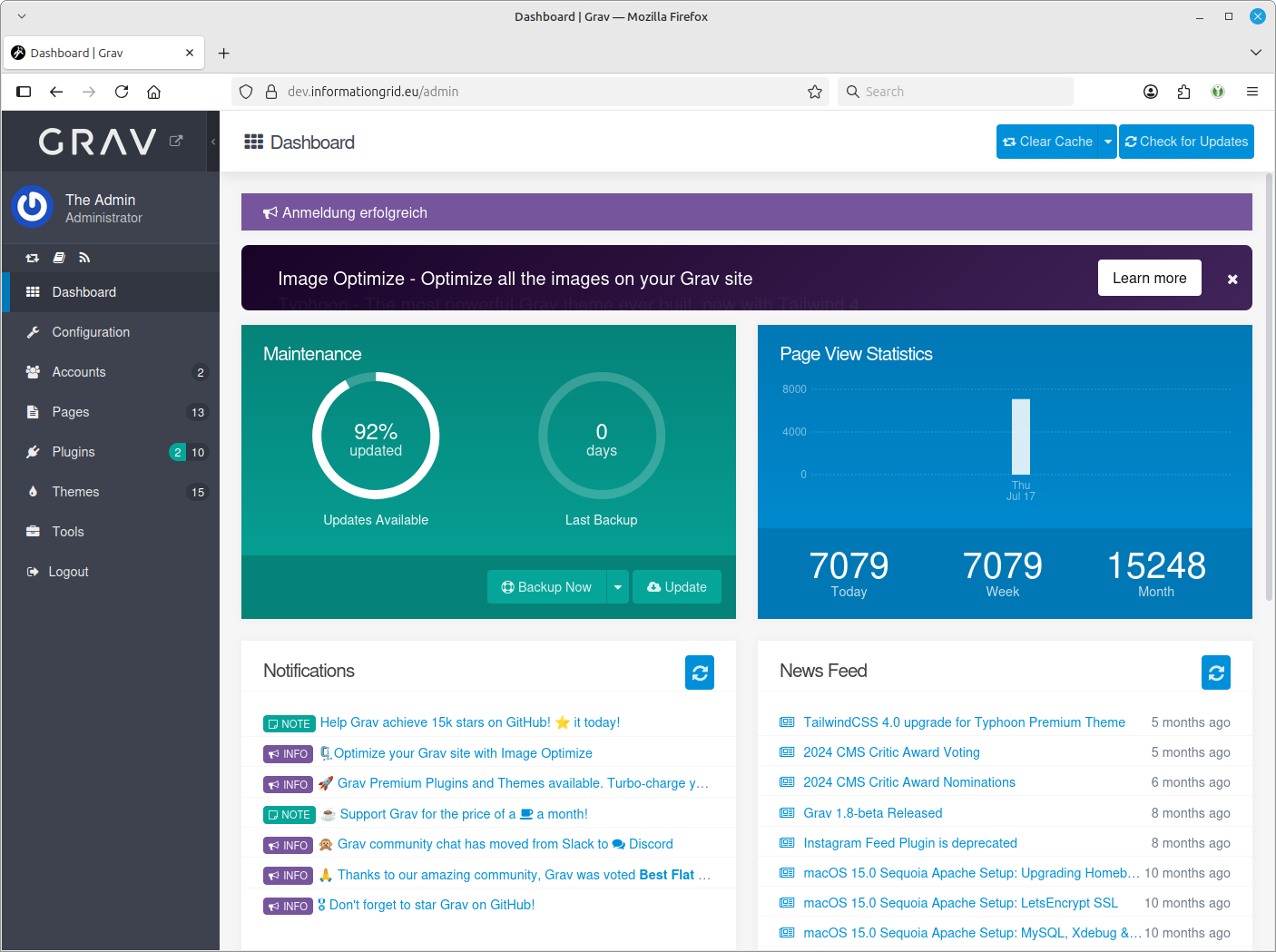1276x952 pixels.
Task: Click the RSS feed icon in the sidebar
Action: [x=84, y=258]
